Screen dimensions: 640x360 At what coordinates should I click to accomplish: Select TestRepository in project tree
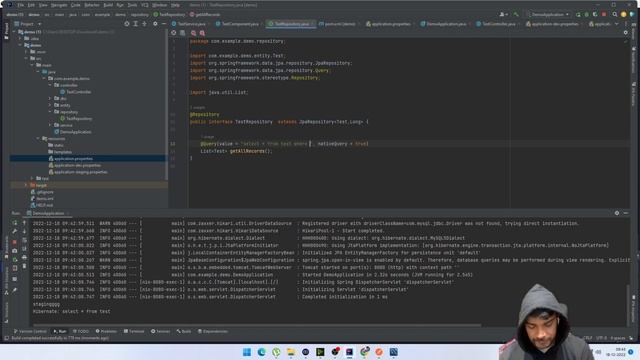pos(76,119)
